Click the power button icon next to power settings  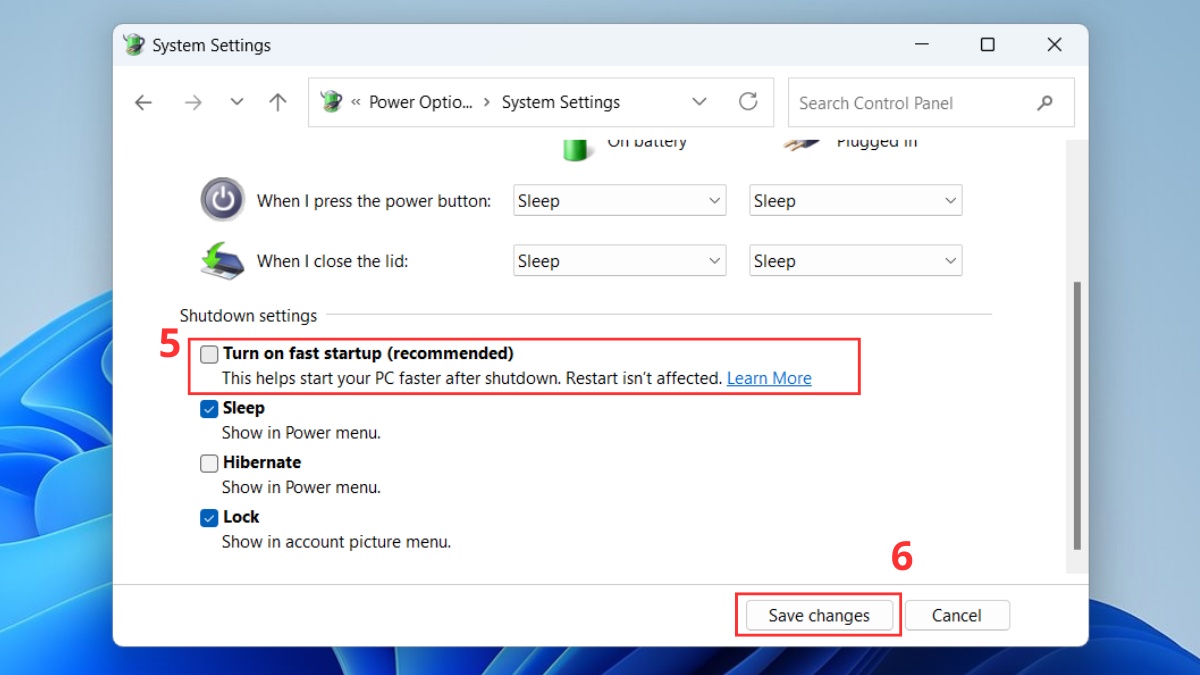point(222,200)
